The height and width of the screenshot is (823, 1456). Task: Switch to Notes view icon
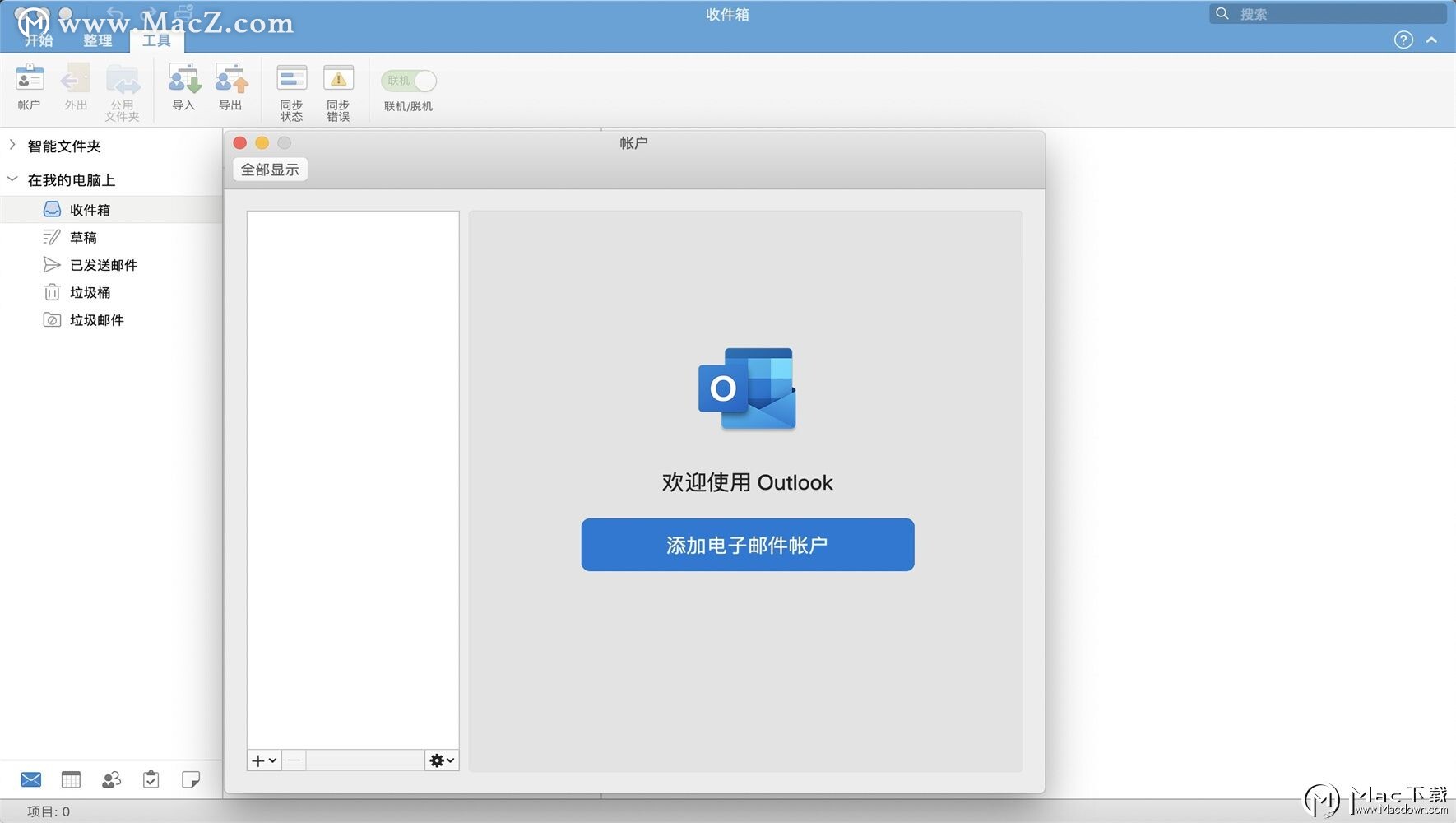coord(191,779)
